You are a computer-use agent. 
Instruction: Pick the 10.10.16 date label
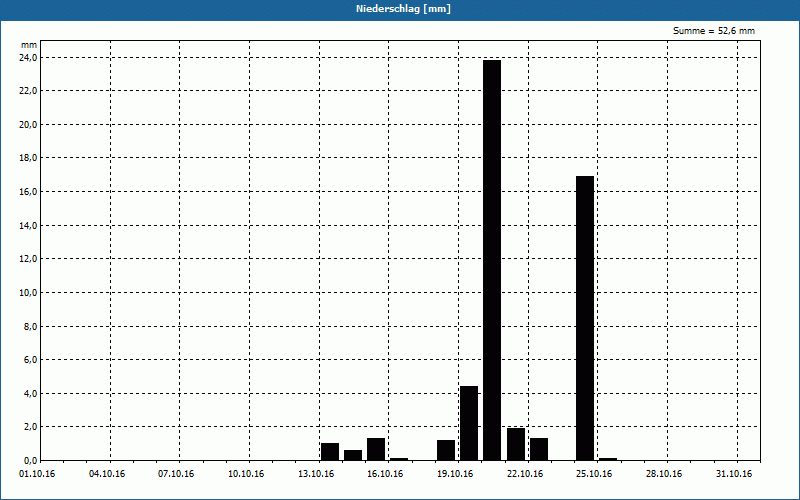point(246,474)
